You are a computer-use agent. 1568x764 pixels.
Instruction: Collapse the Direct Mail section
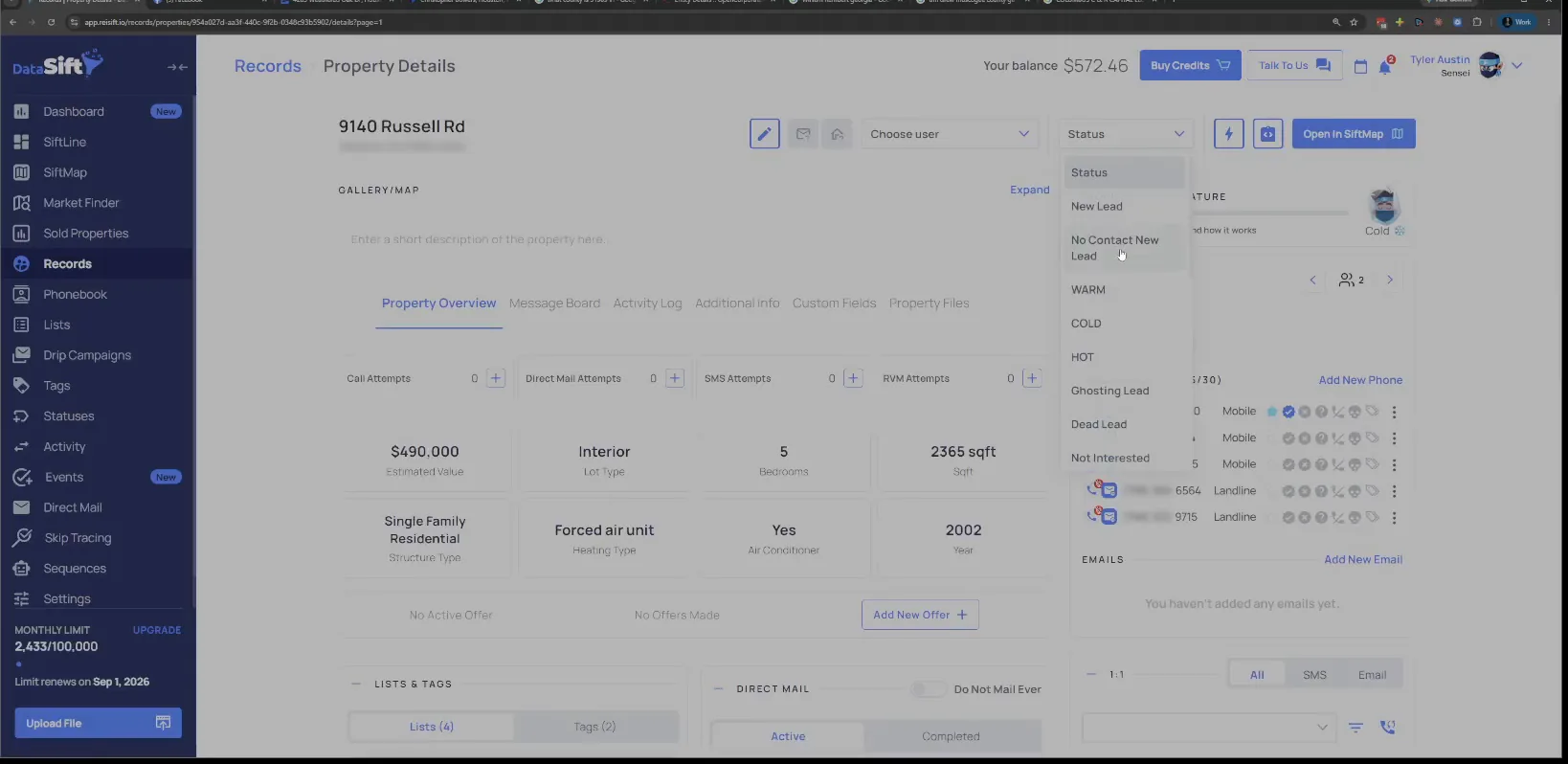[x=719, y=688]
